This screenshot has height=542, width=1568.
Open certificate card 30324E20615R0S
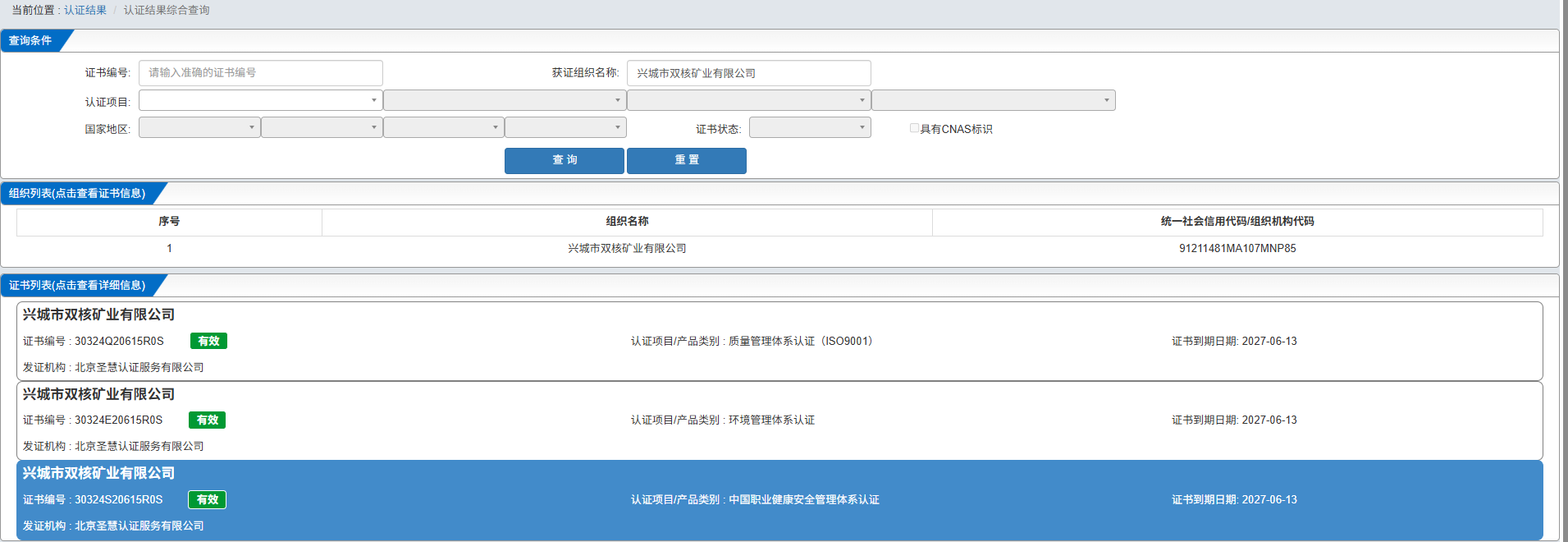(779, 420)
